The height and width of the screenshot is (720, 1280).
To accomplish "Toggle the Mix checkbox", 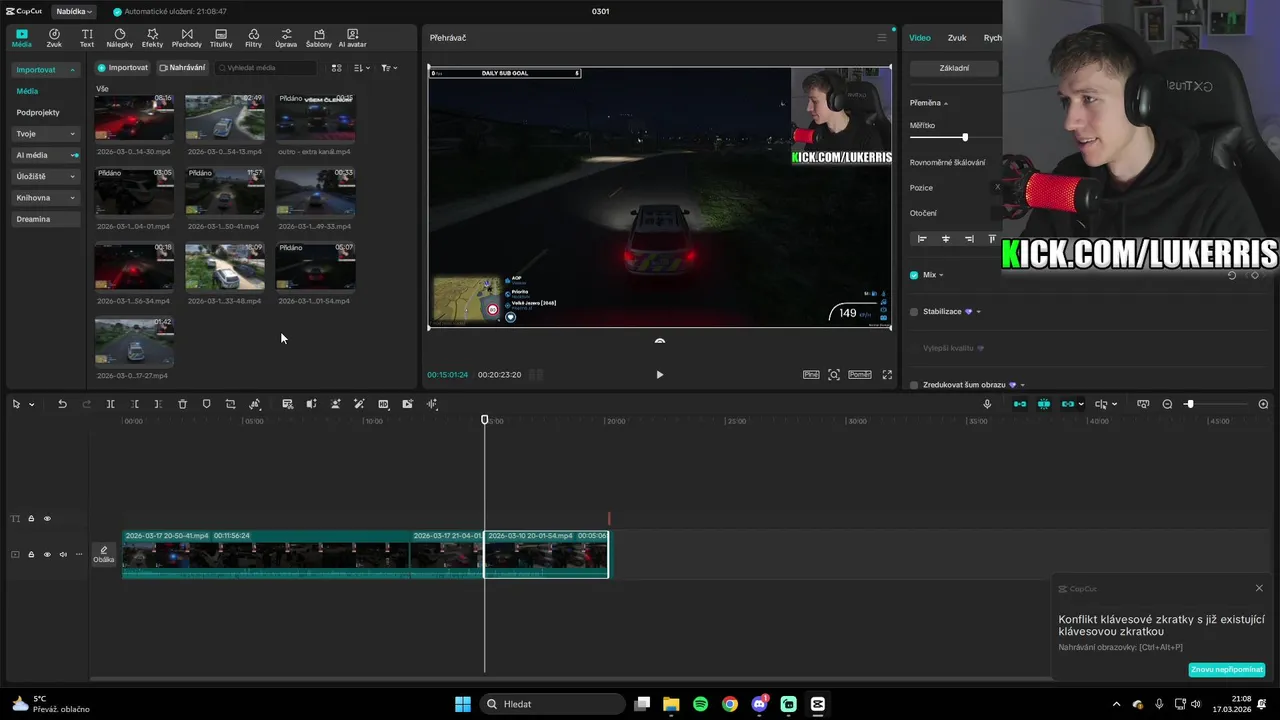I will [914, 275].
